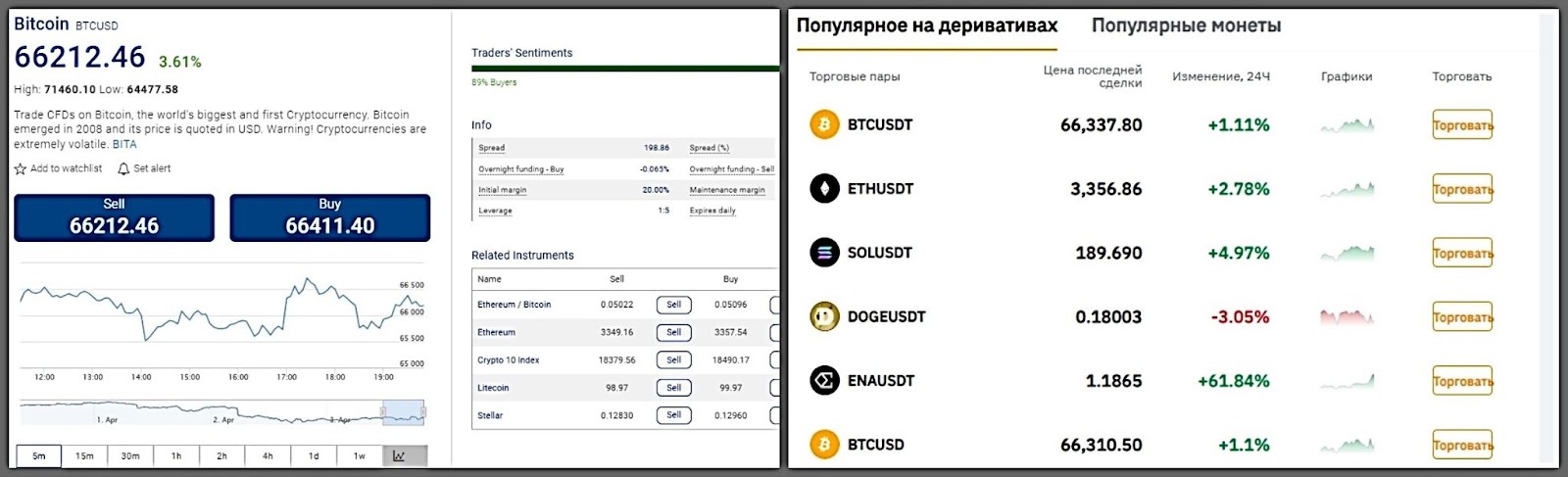The image size is (1568, 477).
Task: Open the DOGEUSDT red mini chart
Action: 1347,317
